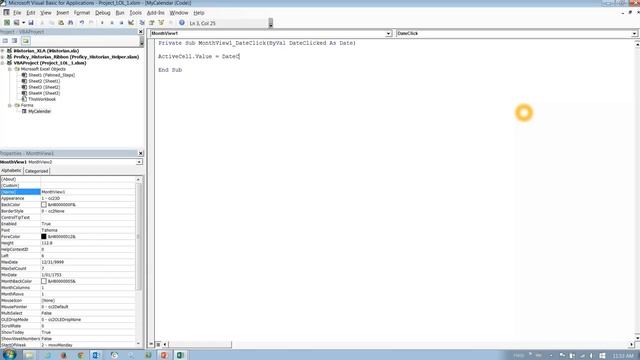Open Object Browser toolbar icon

(x=161, y=23)
